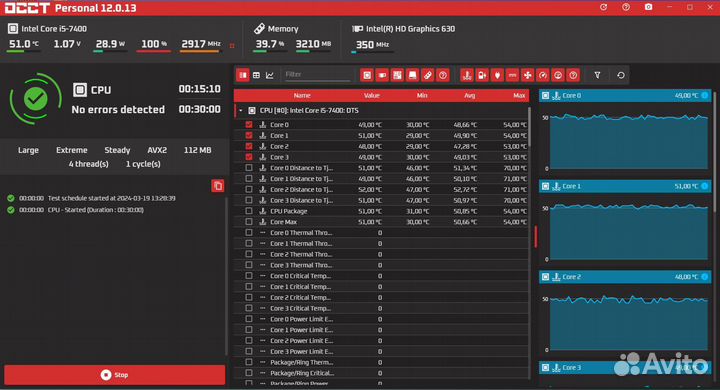The width and height of the screenshot is (720, 390).
Task: Click inside the sensor Filter text field
Action: [317, 74]
